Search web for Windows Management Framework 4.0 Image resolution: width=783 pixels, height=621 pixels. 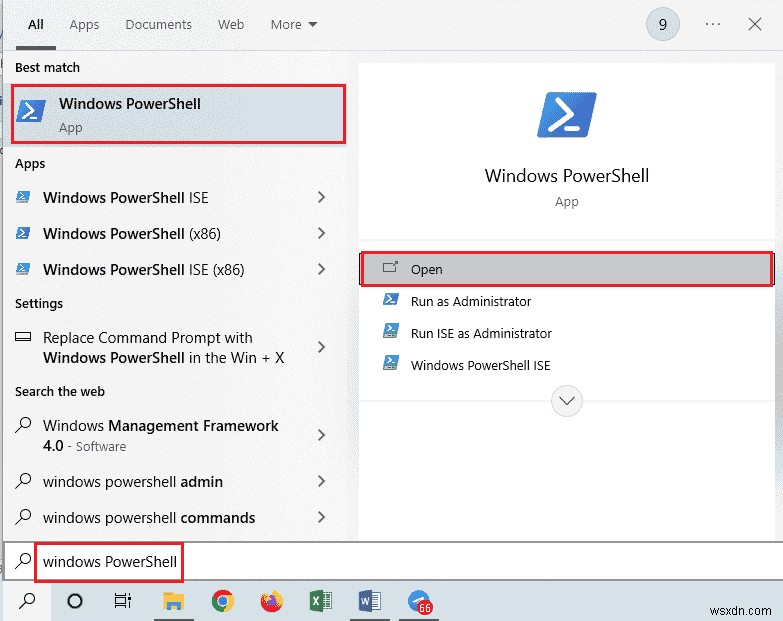click(x=175, y=435)
